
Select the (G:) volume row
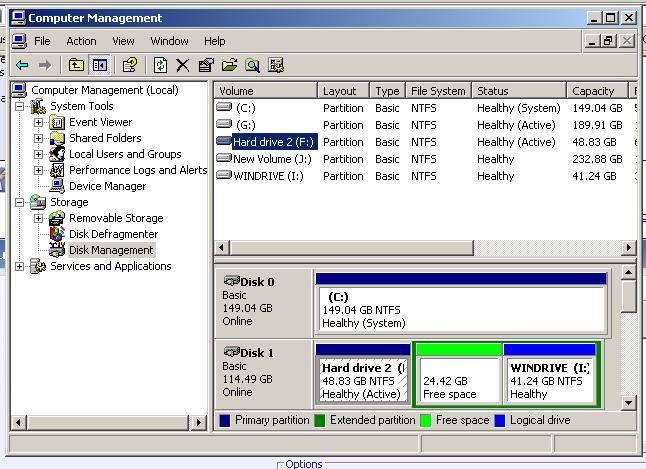pyautogui.click(x=424, y=125)
